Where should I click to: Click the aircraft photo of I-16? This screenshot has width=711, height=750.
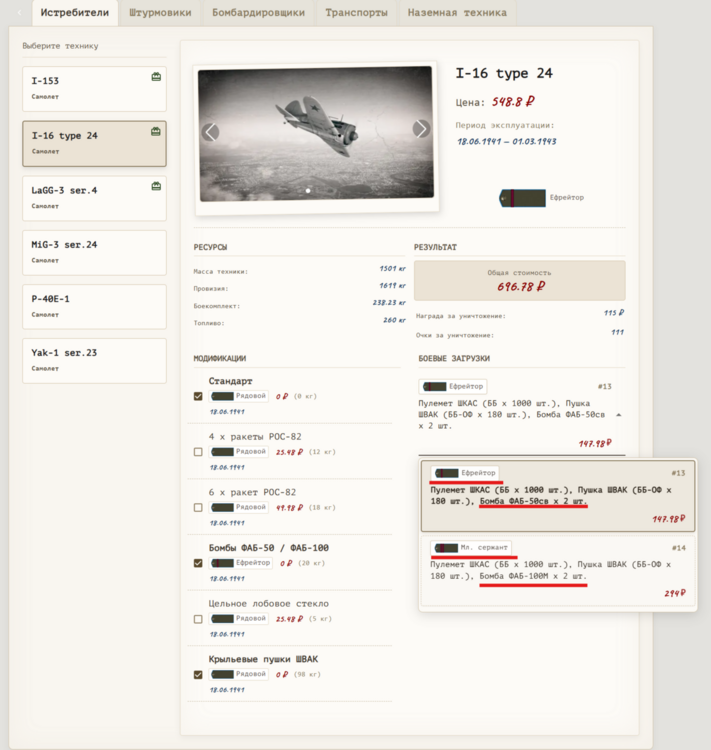coord(316,134)
